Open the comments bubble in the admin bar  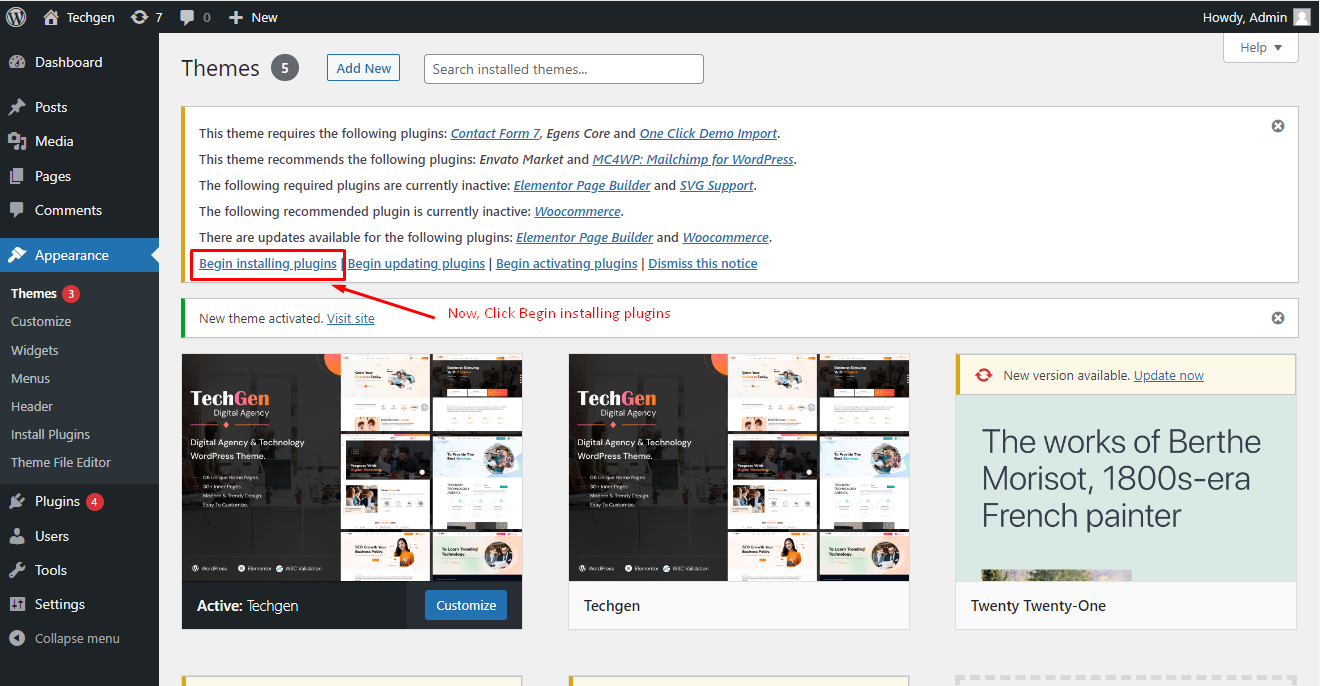(195, 17)
